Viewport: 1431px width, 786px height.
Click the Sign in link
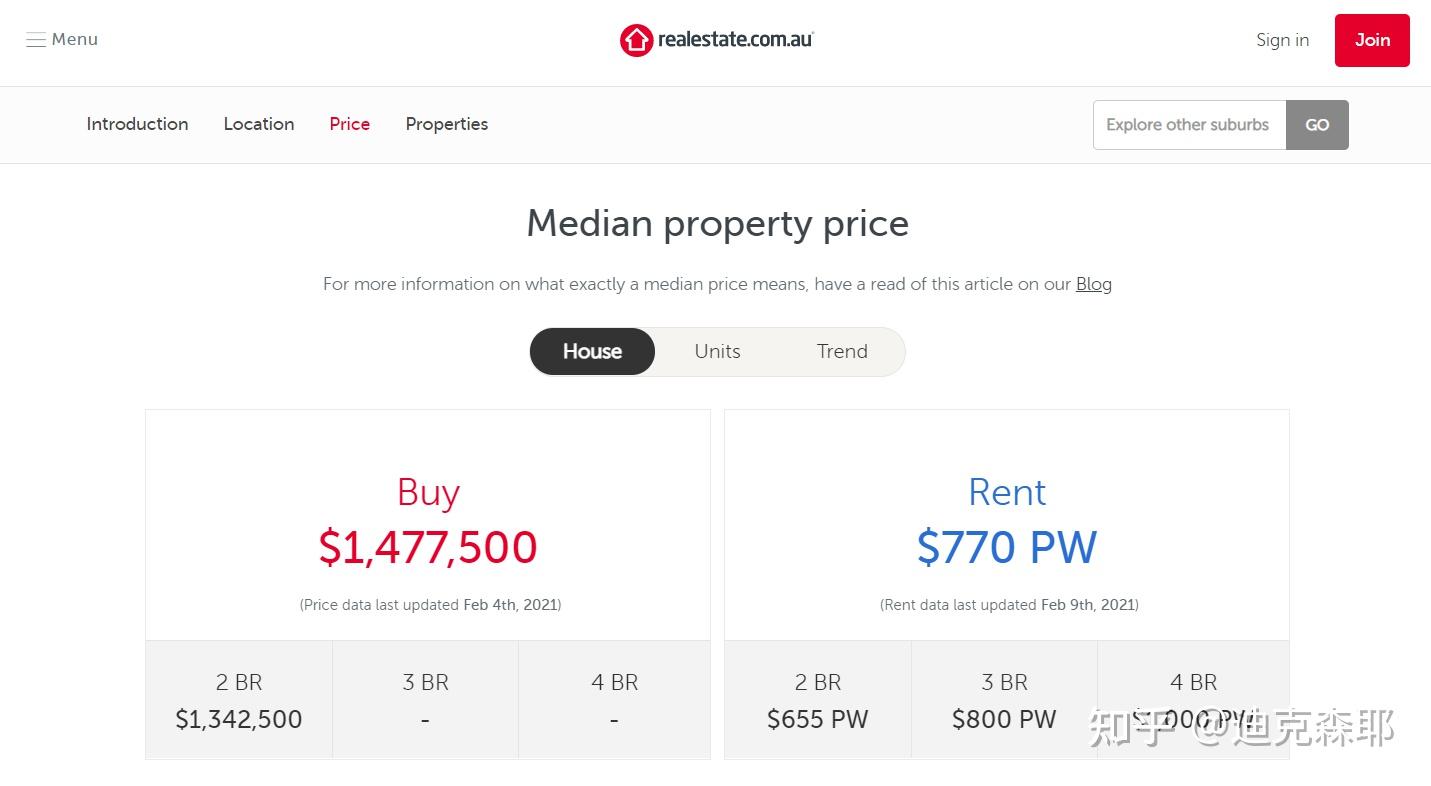click(1282, 40)
